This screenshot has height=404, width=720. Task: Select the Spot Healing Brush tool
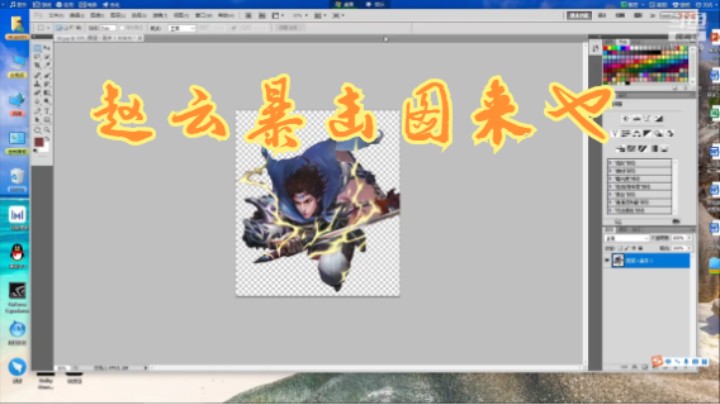pos(38,75)
